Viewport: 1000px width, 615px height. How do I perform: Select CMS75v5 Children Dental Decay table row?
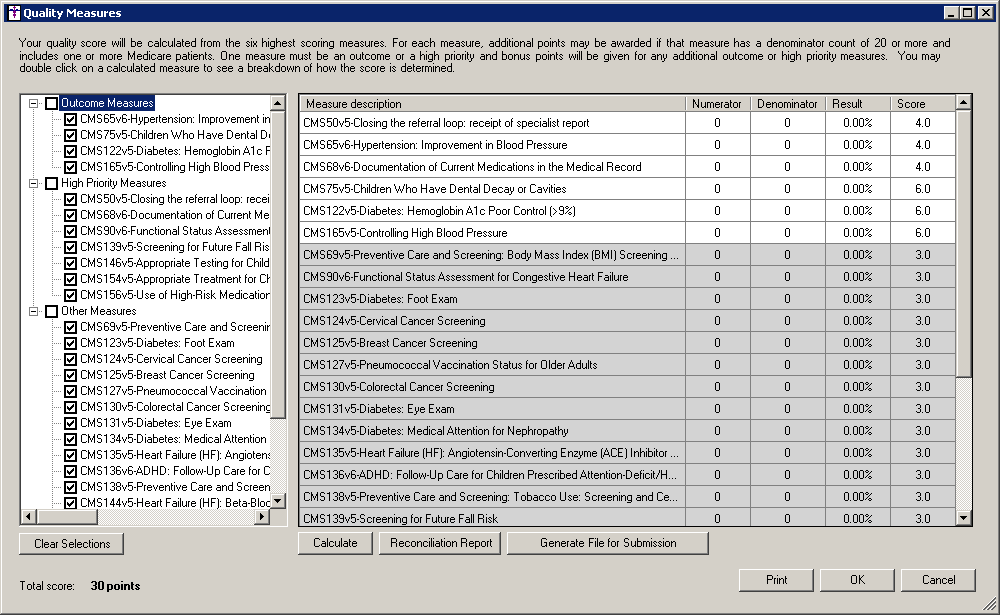[492, 189]
